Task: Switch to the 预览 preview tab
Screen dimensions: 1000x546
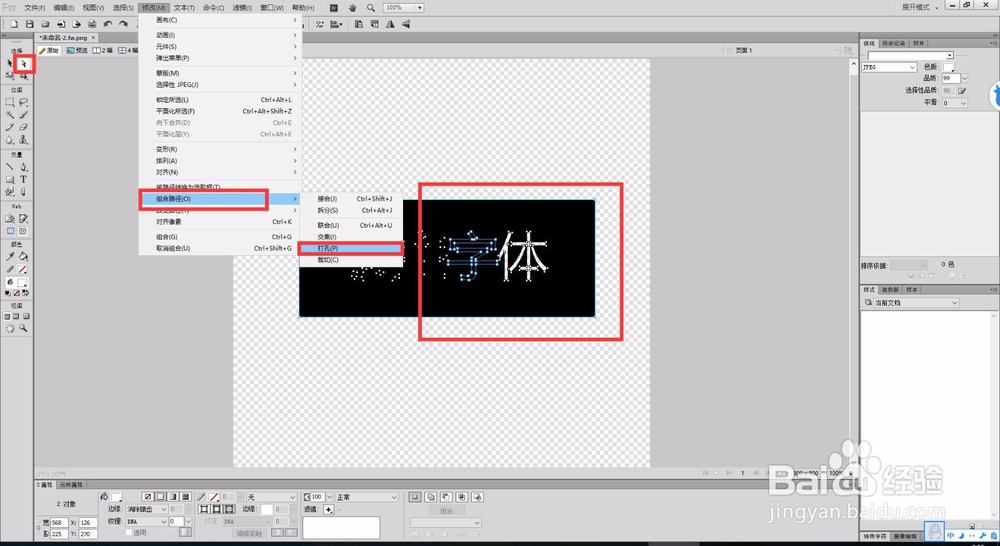Action: pyautogui.click(x=77, y=50)
